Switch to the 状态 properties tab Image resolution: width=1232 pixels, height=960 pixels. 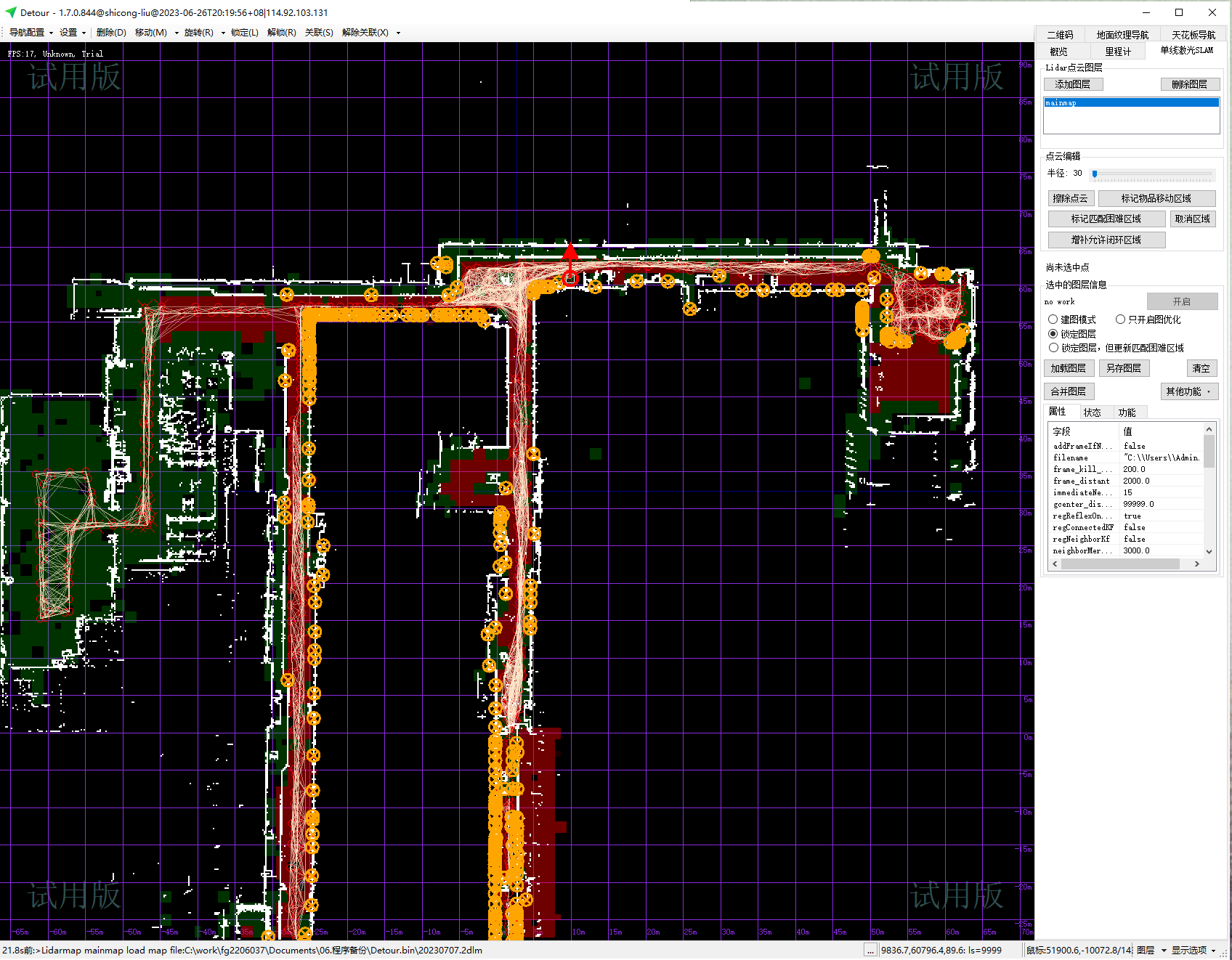(1092, 412)
